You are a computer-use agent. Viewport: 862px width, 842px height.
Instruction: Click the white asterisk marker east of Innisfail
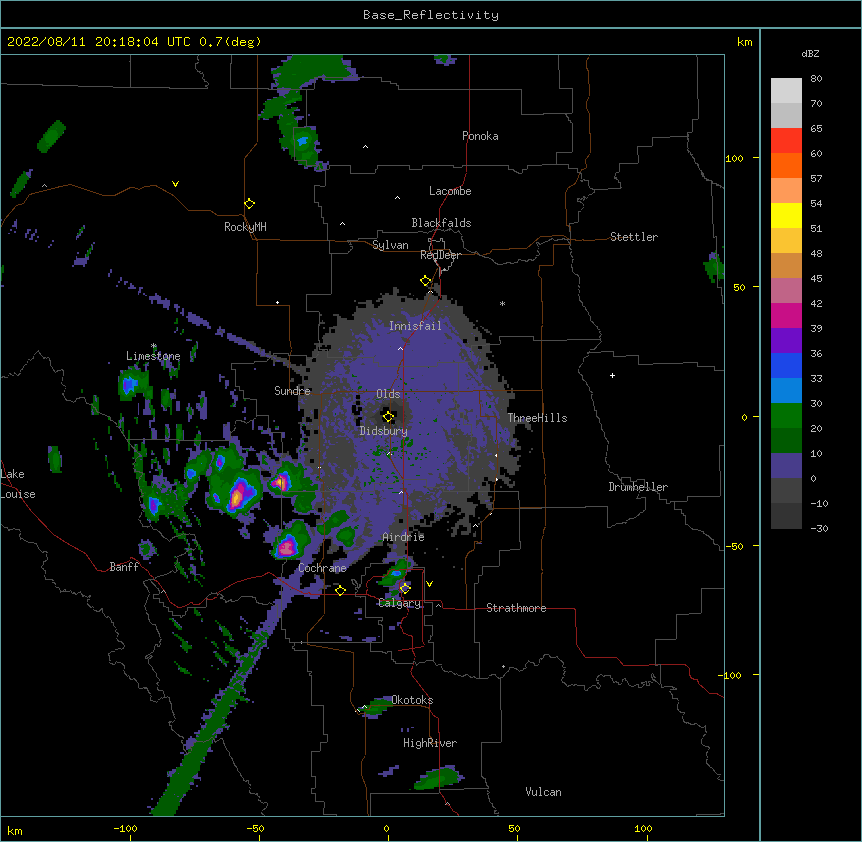[502, 304]
